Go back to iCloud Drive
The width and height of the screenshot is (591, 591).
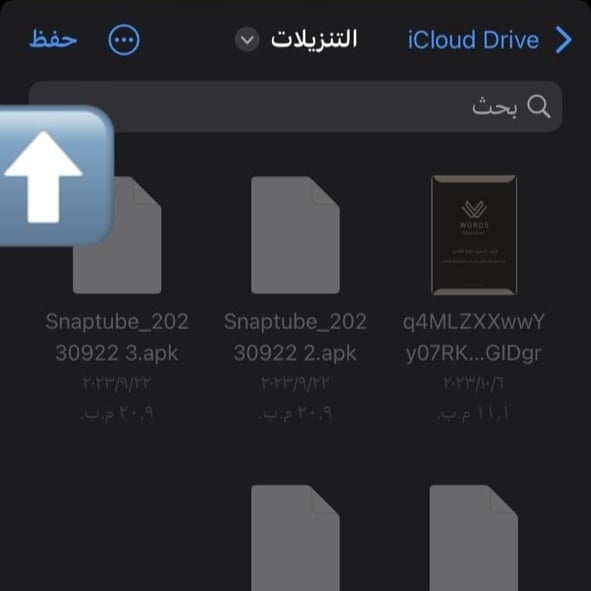(473, 40)
